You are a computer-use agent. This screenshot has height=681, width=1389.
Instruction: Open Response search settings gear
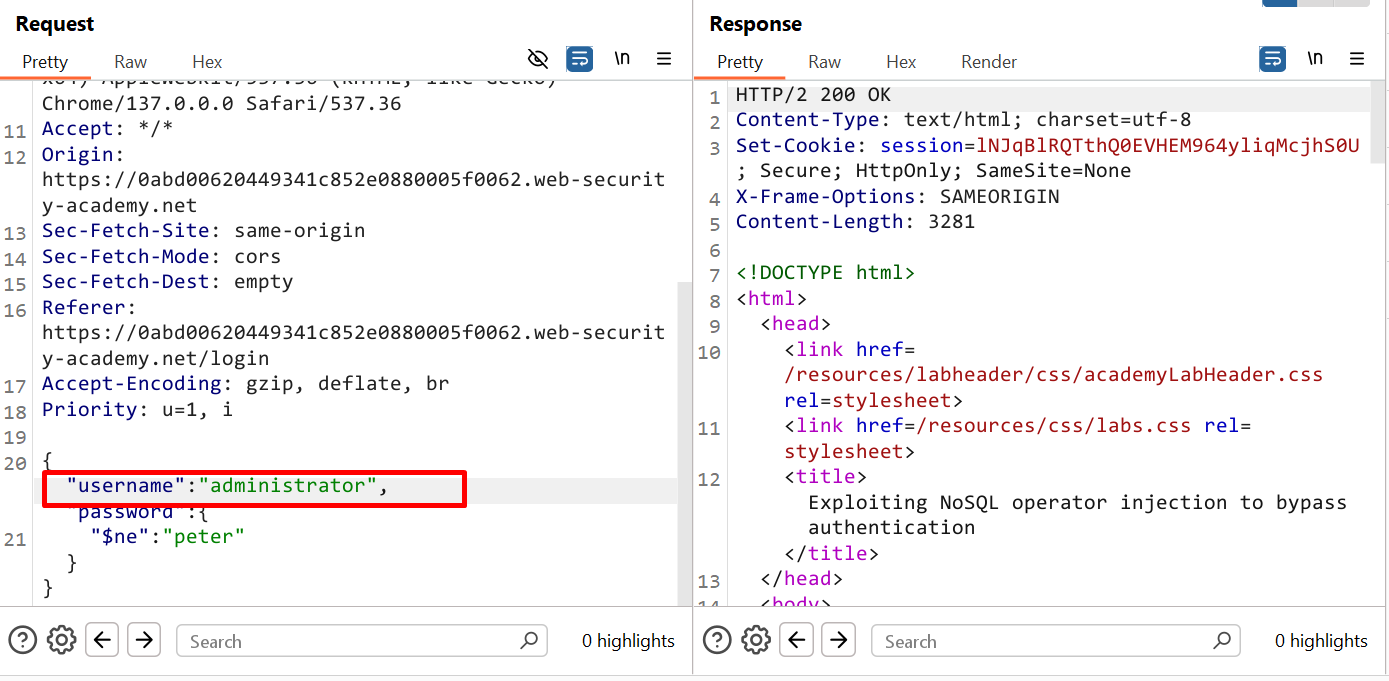pyautogui.click(x=757, y=640)
